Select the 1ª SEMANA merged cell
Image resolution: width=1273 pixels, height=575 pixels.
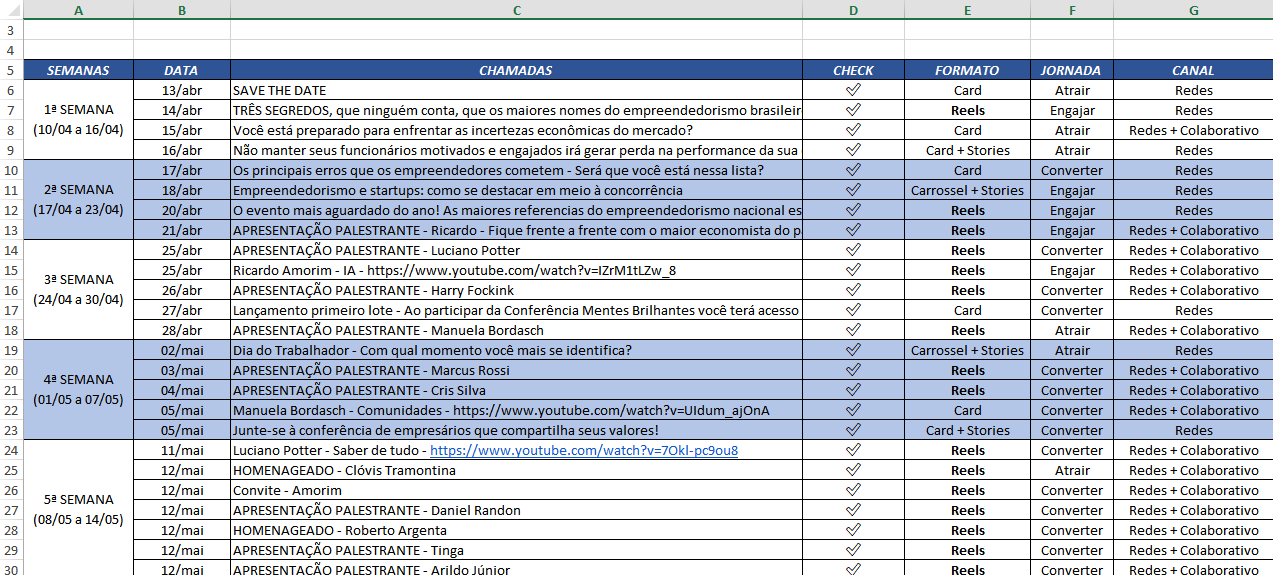click(78, 120)
